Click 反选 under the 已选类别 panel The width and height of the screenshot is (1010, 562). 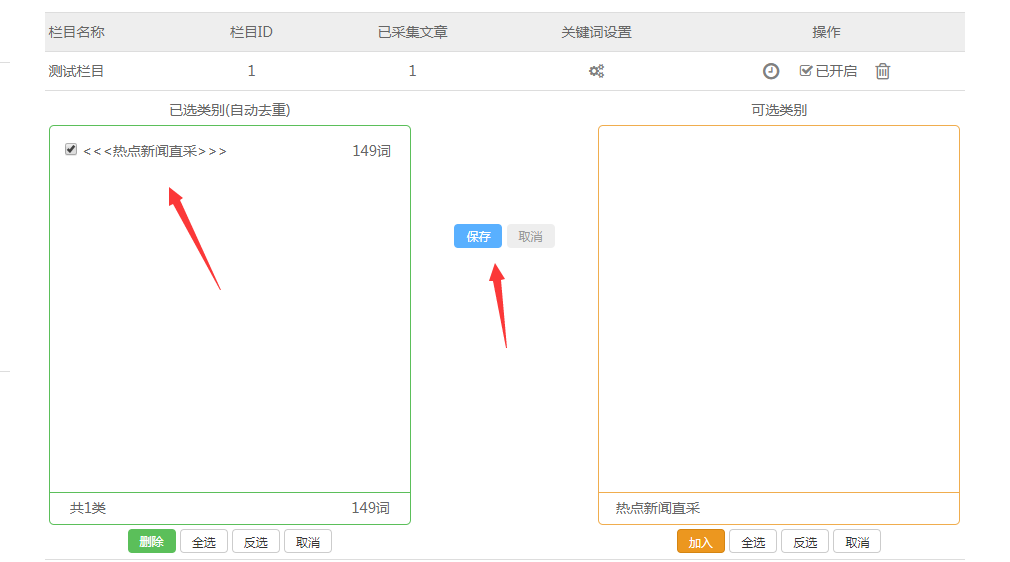[x=256, y=542]
